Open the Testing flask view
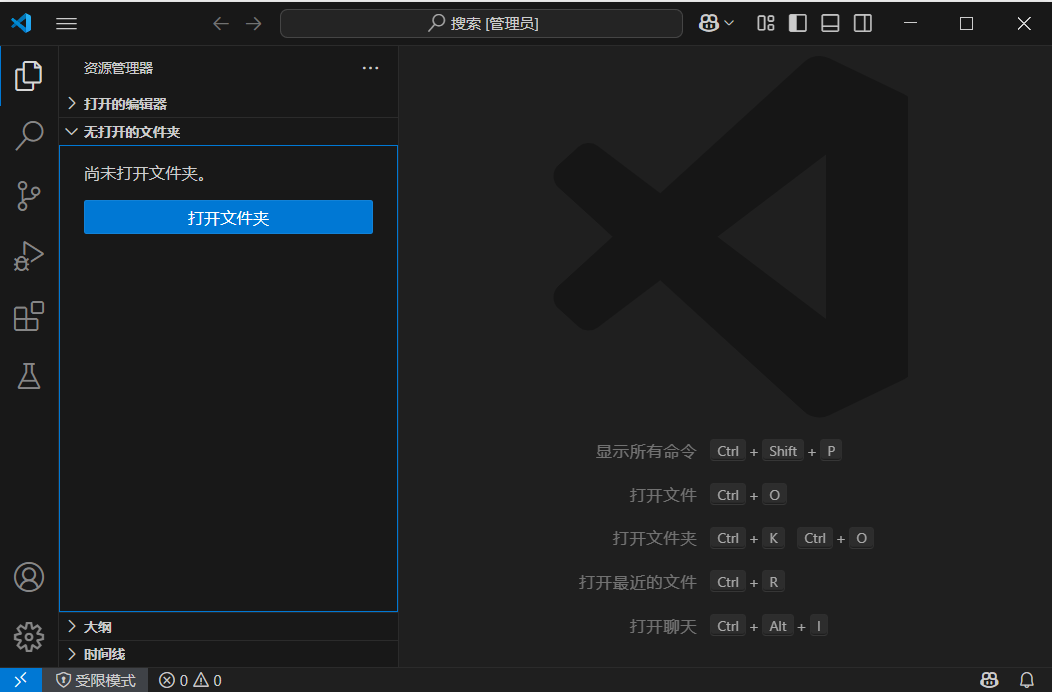Viewport: 1052px width, 692px height. point(29,376)
